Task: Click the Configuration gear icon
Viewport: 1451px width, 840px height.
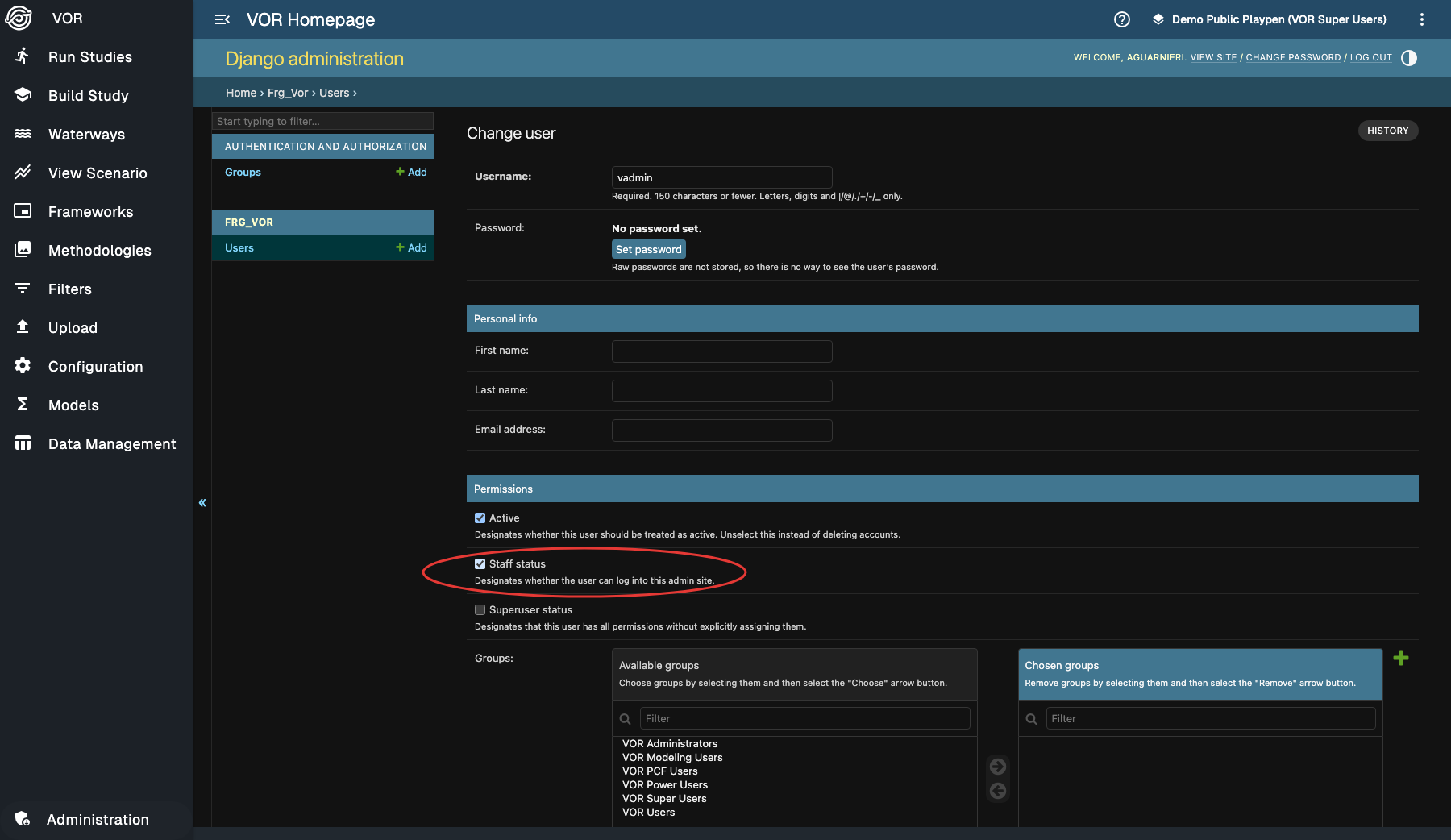Action: [x=23, y=366]
